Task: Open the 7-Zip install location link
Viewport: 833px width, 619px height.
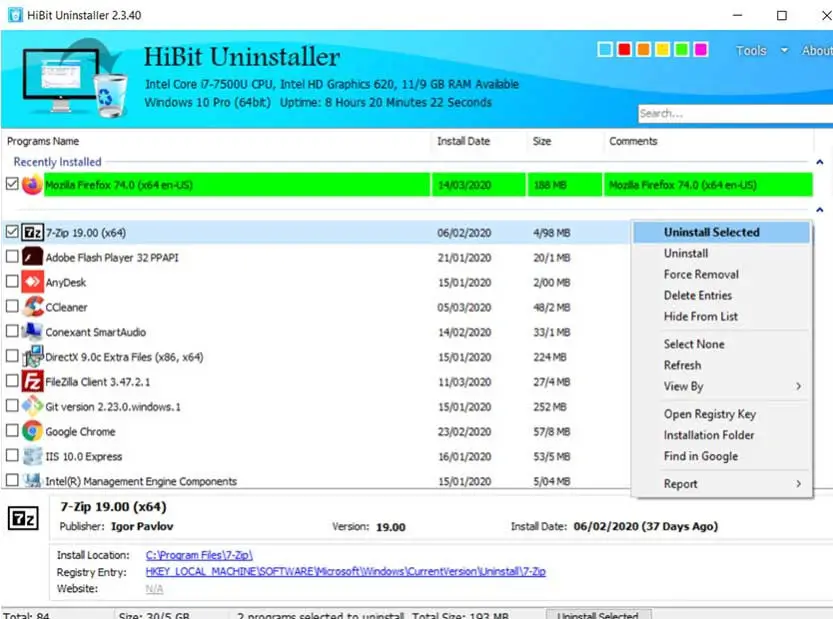Action: [x=199, y=555]
